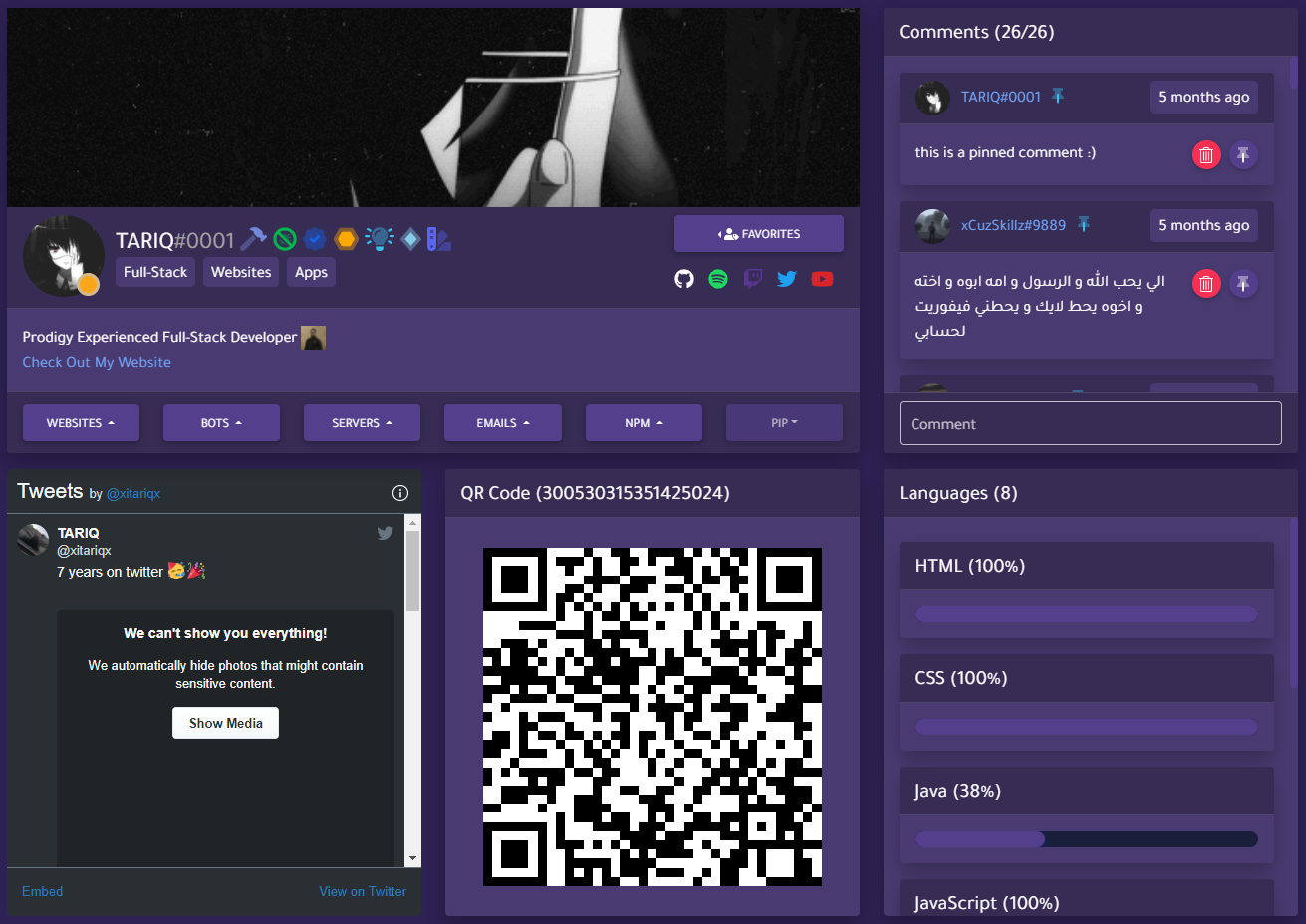Click the 'Comments (26/26)' heading
The width and height of the screenshot is (1306, 924).
click(976, 32)
